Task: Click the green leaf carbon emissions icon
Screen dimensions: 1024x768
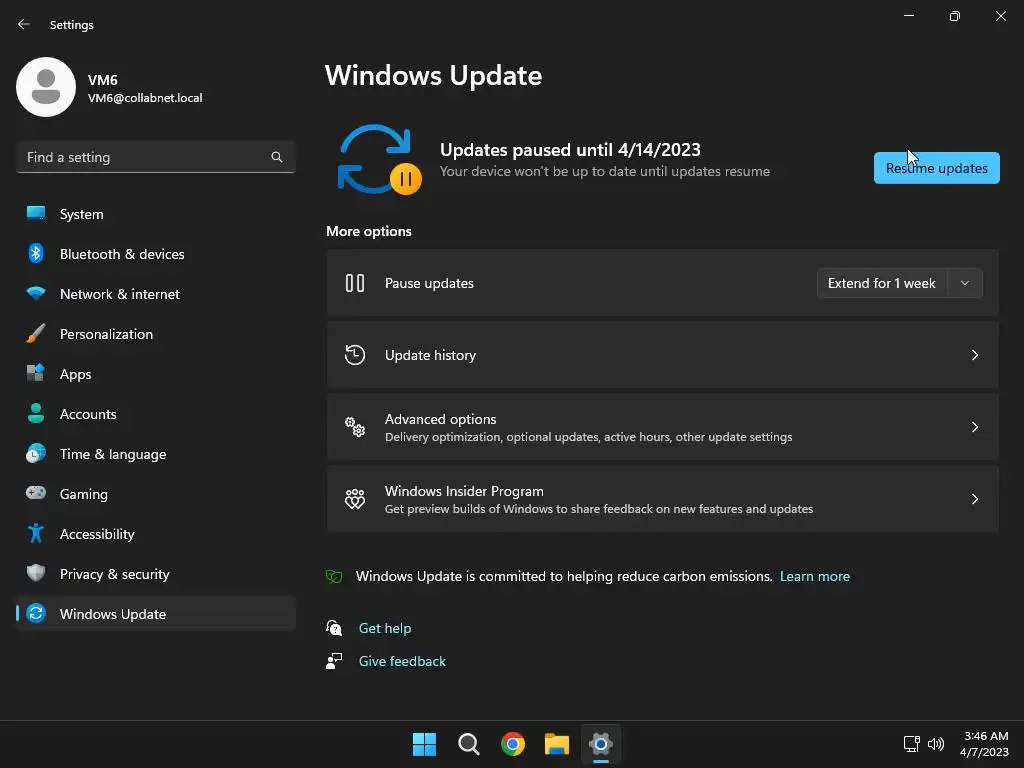Action: (x=334, y=577)
